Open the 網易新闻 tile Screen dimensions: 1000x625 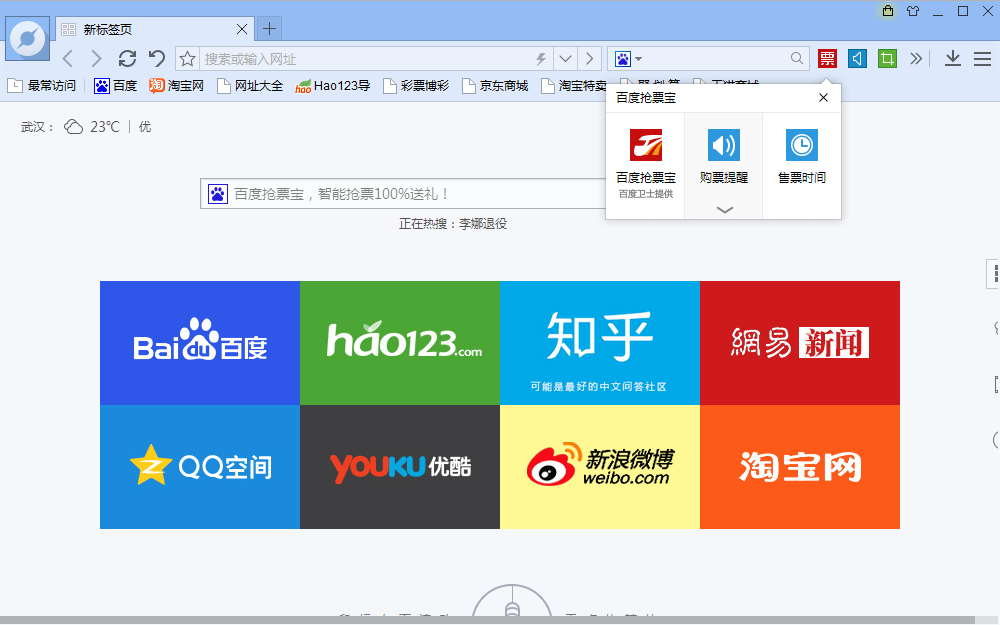point(800,342)
